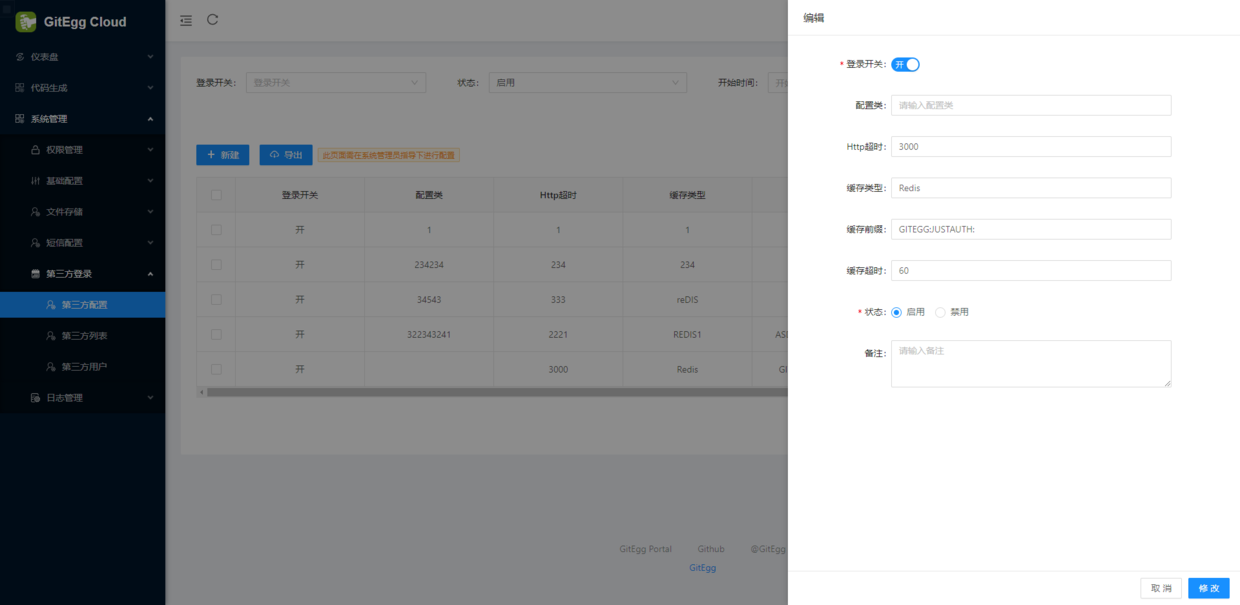Click the 修改 submit button

pos(1208,588)
